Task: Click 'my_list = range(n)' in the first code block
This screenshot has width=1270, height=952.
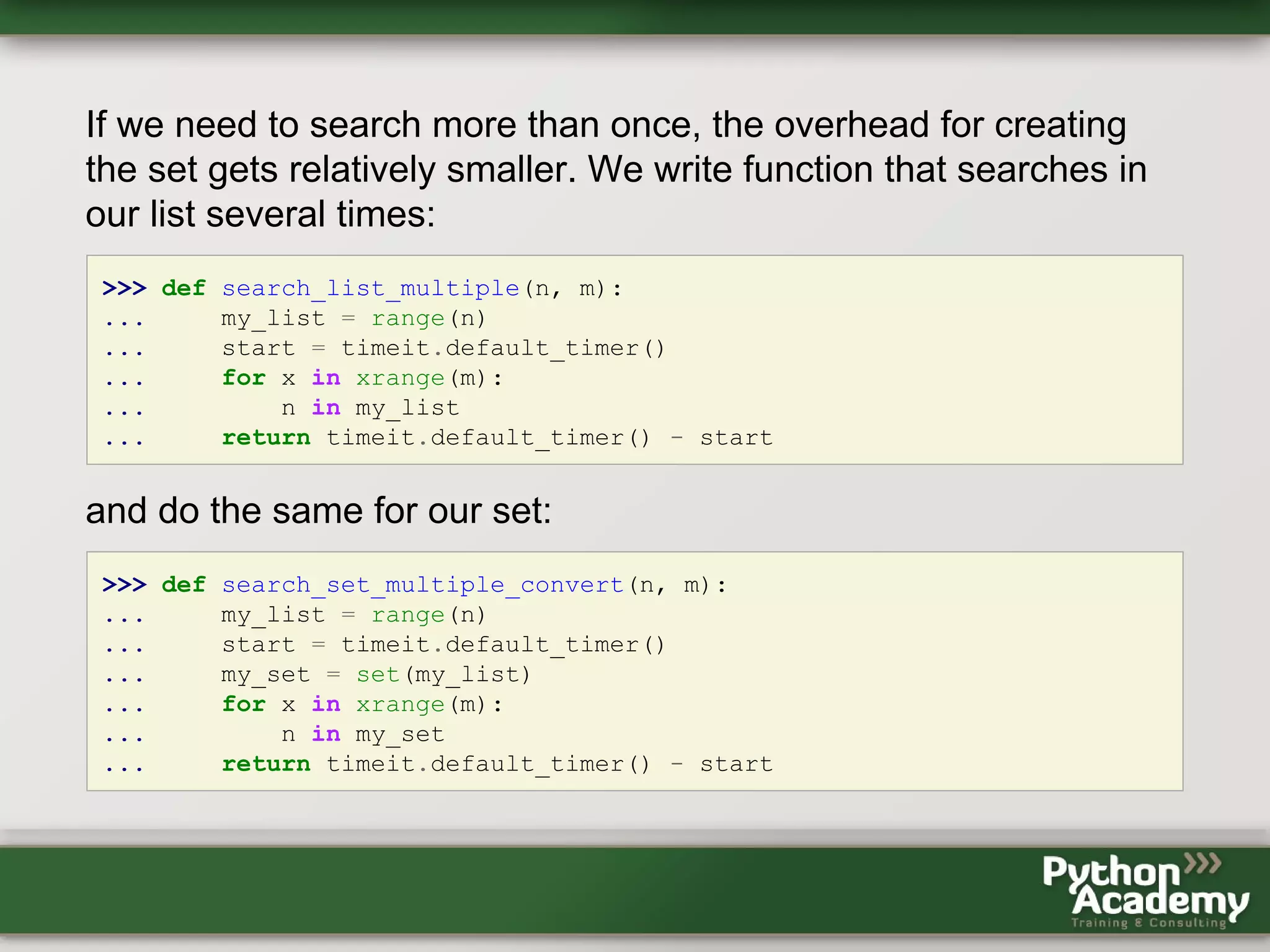Action: pyautogui.click(x=353, y=319)
